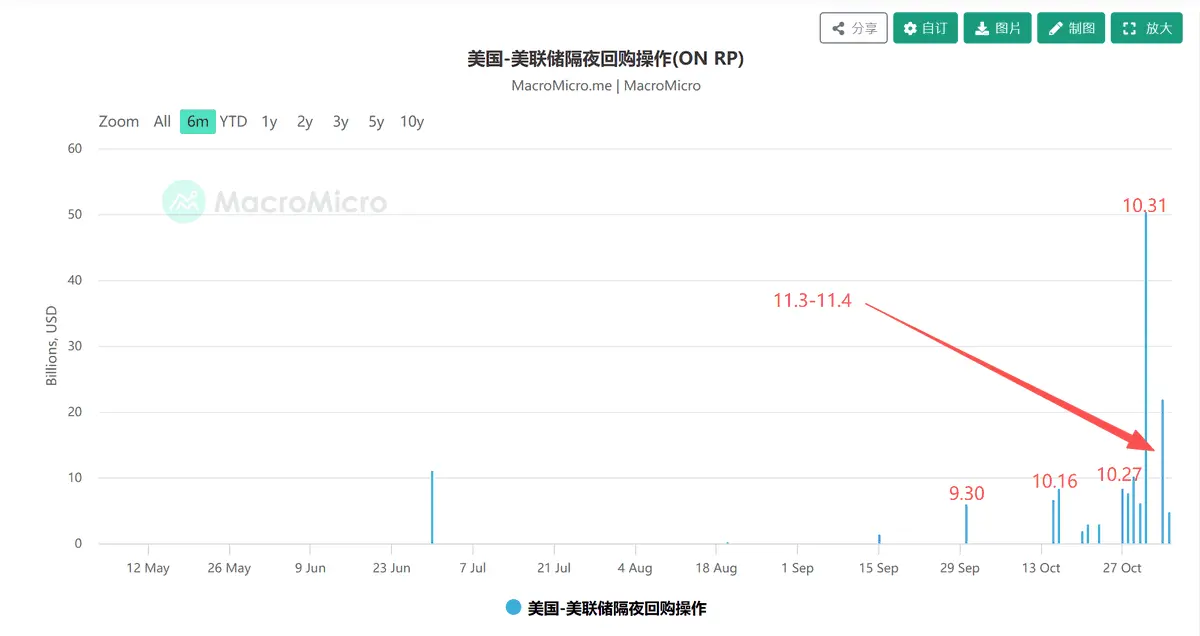Click the 9 Jun x-axis label
Image resolution: width=1200 pixels, height=636 pixels.
click(x=310, y=568)
